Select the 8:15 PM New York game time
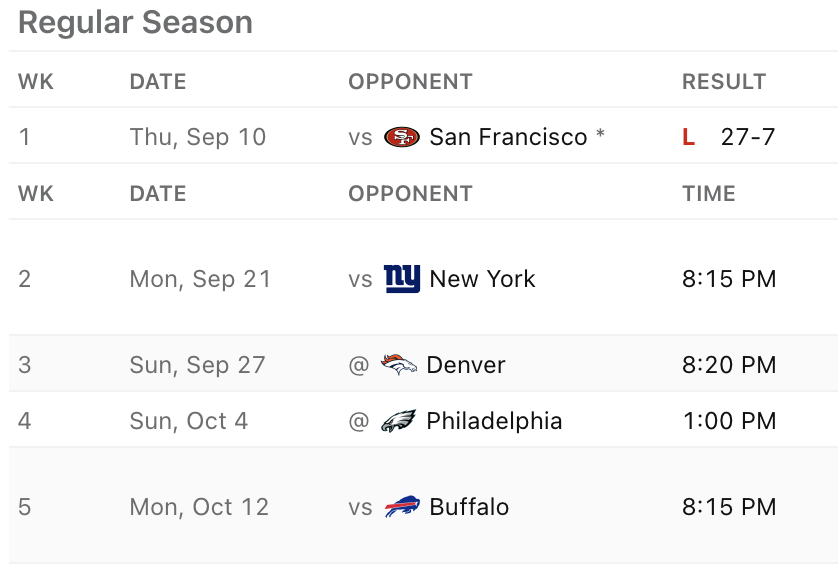The width and height of the screenshot is (838, 564). click(x=729, y=279)
